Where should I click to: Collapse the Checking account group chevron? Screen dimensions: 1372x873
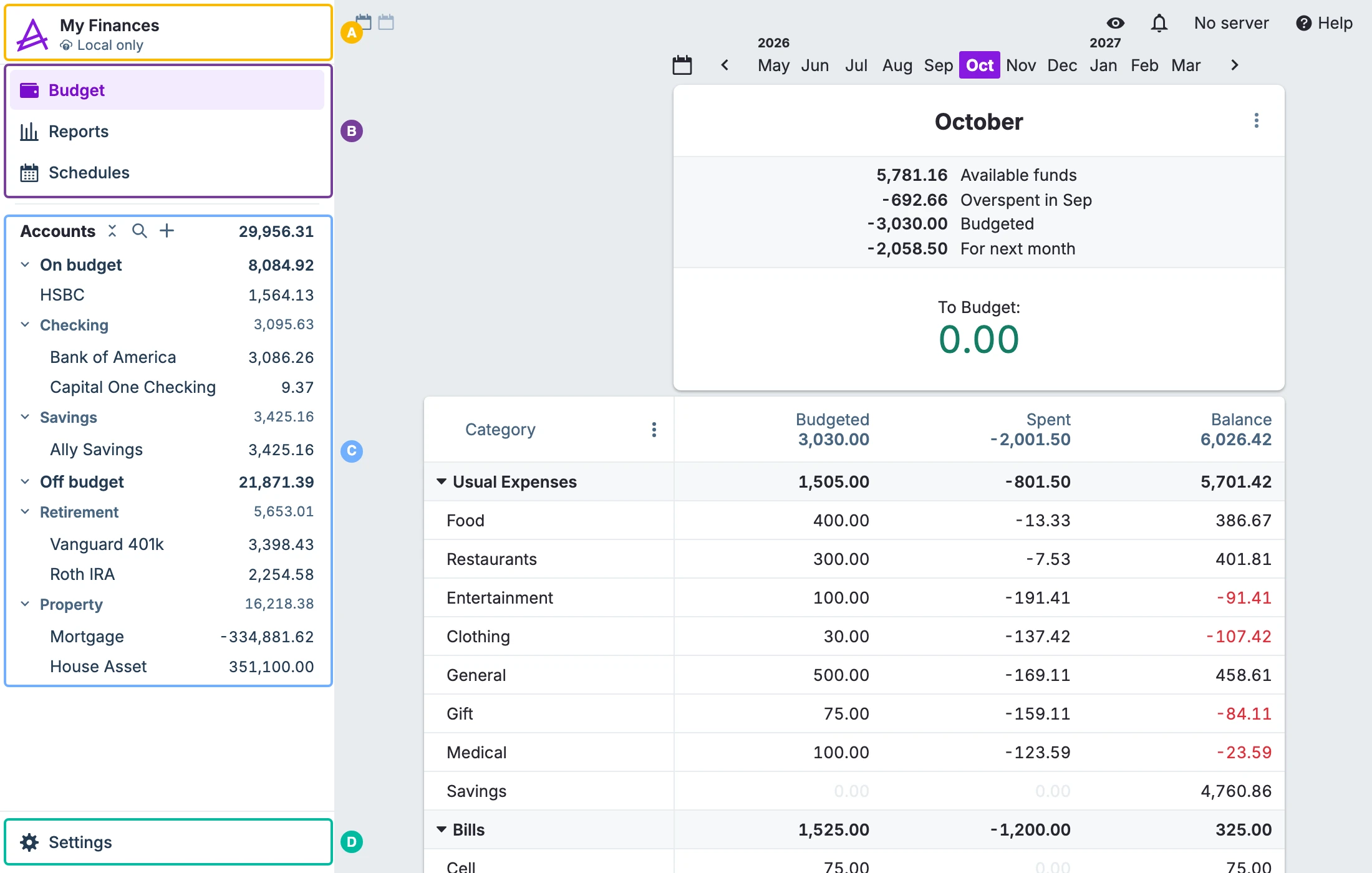click(x=25, y=324)
